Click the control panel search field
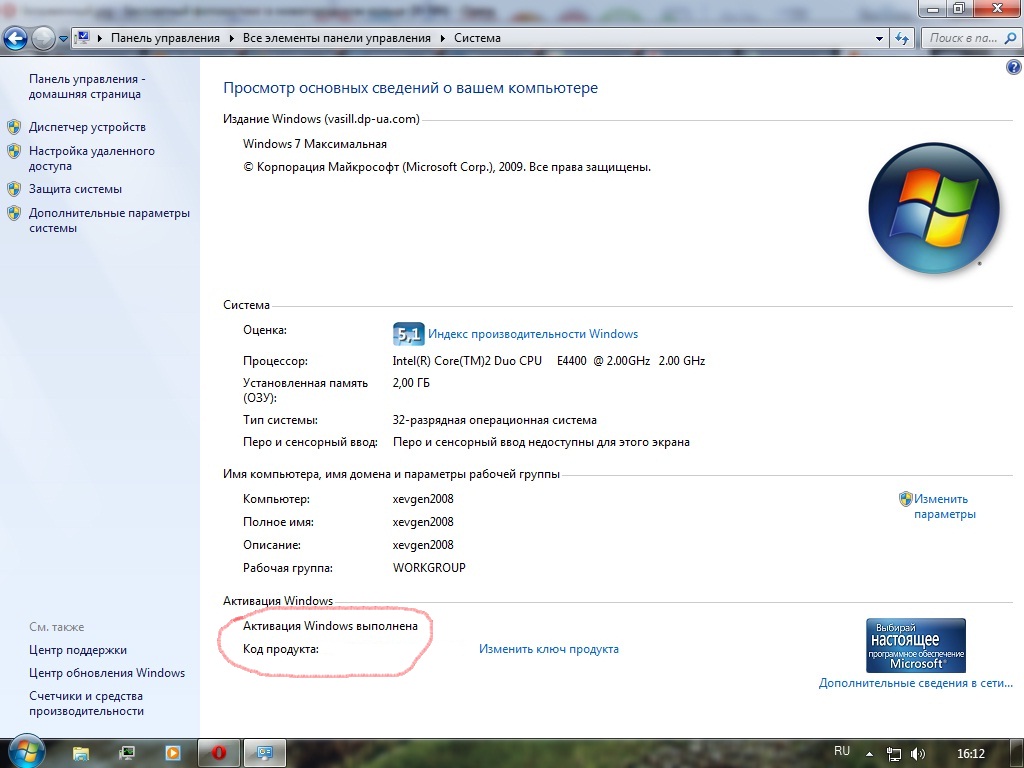The height and width of the screenshot is (768, 1024). 962,38
